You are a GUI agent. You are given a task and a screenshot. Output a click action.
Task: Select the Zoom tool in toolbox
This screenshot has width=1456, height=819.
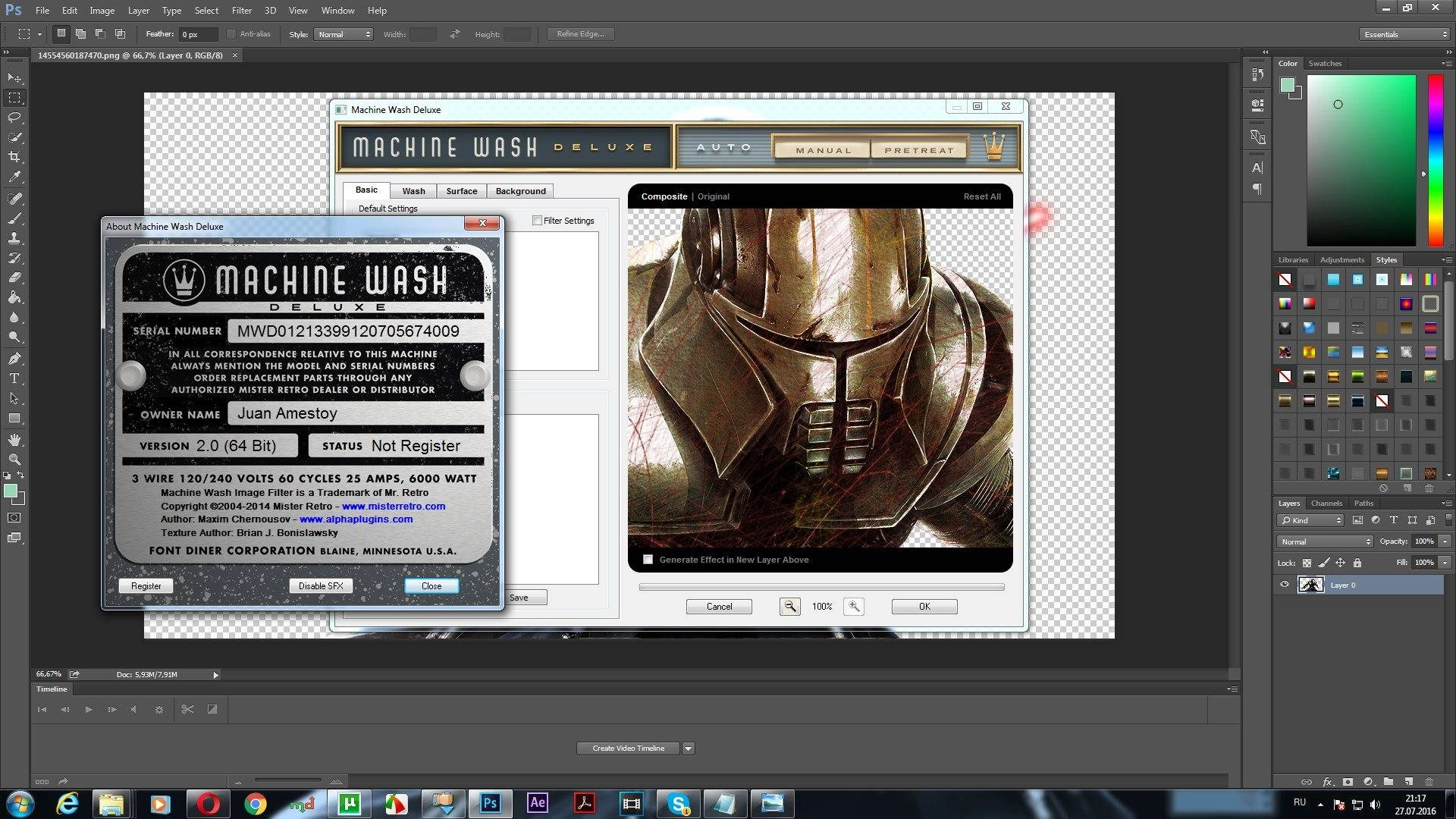pos(14,460)
